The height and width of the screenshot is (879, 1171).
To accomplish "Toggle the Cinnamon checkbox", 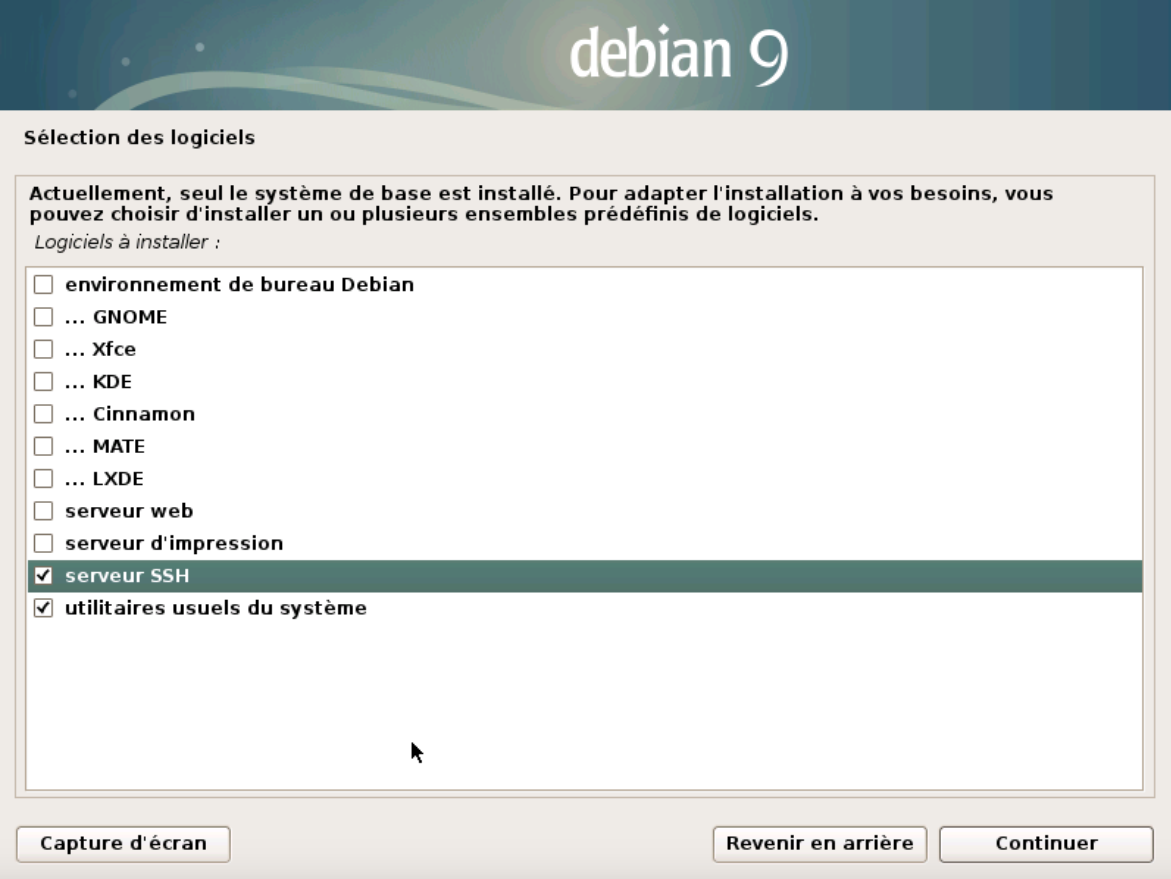I will 43,414.
